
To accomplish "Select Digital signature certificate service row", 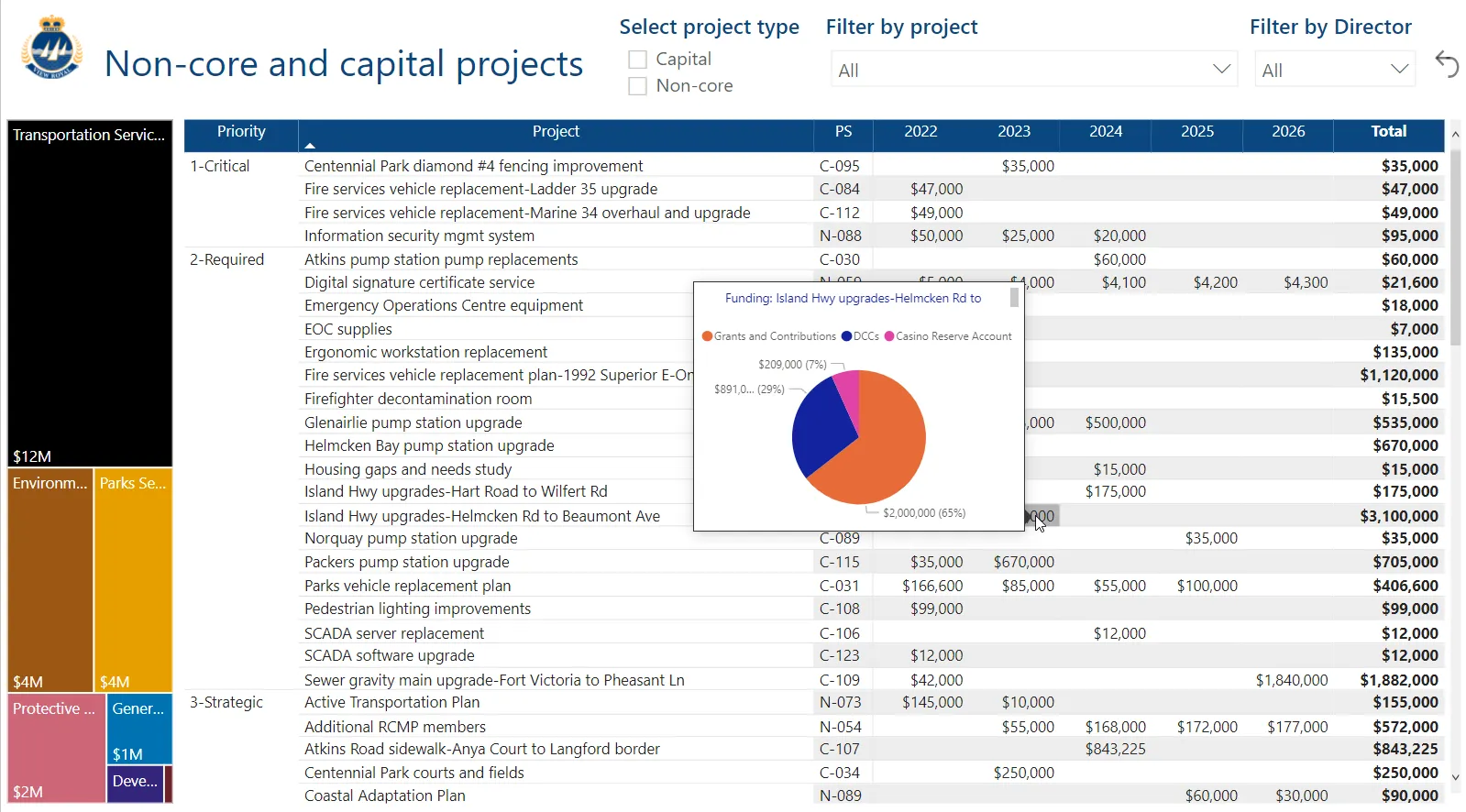I will (419, 282).
